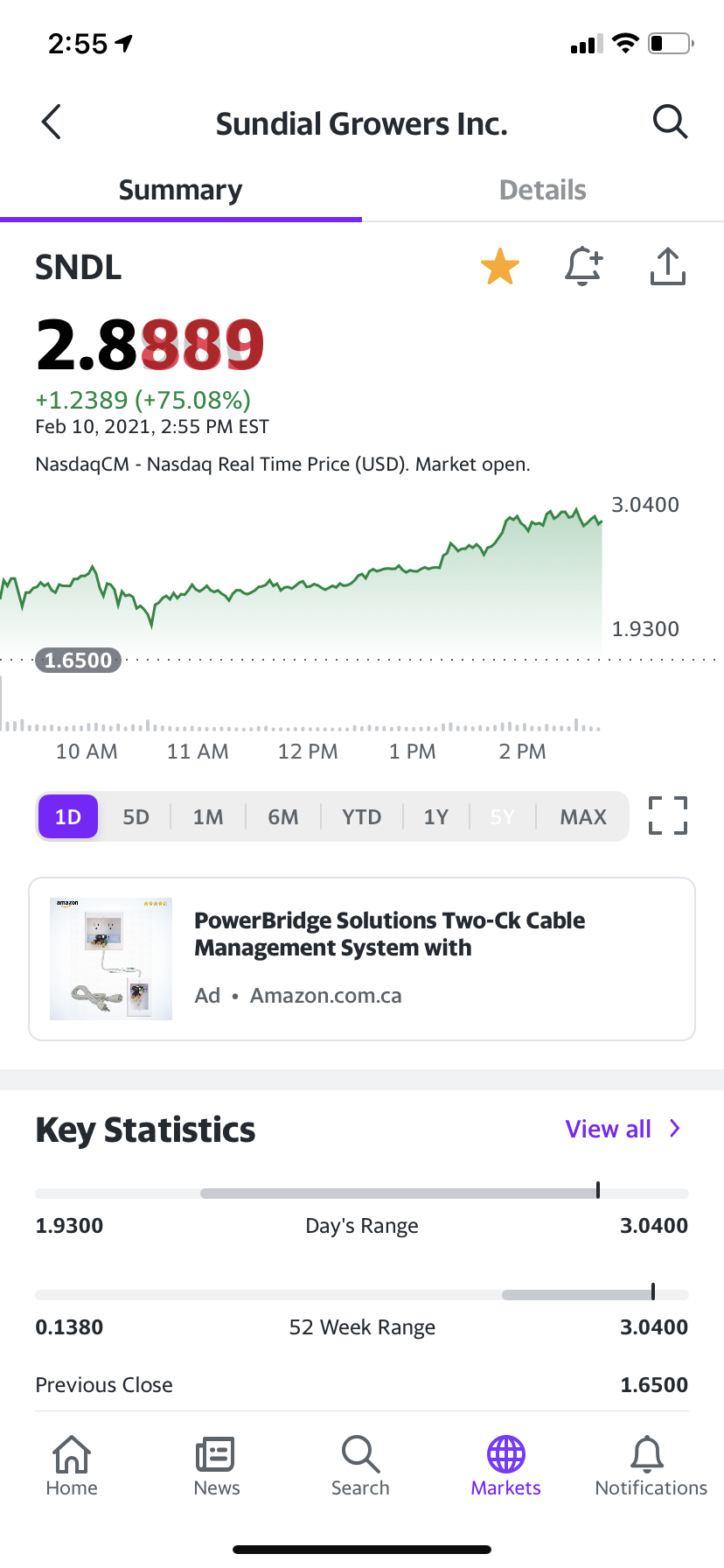Image resolution: width=724 pixels, height=1568 pixels.
Task: Add price alert with bell icon
Action: (x=583, y=266)
